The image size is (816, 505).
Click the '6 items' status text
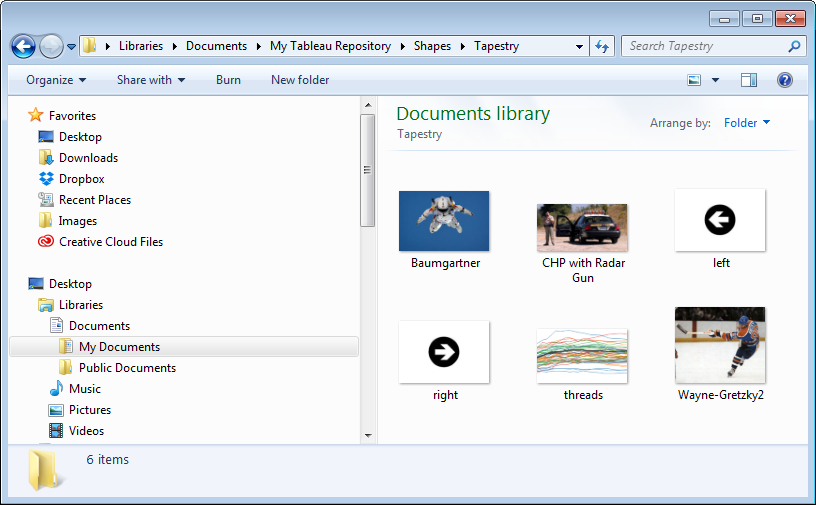coord(107,460)
